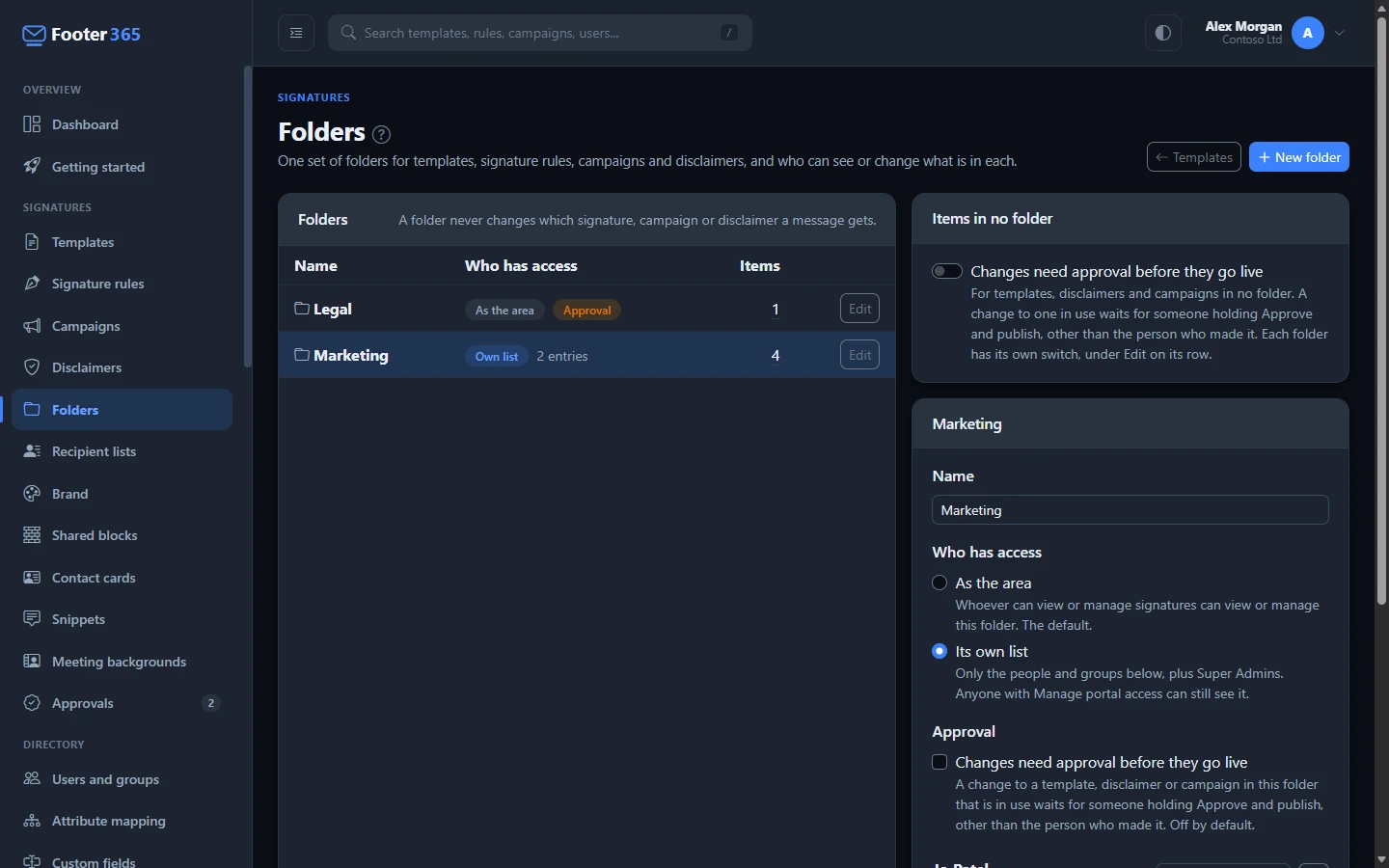
Task: Open Custom fields at sidebar bottom
Action: (x=122, y=861)
